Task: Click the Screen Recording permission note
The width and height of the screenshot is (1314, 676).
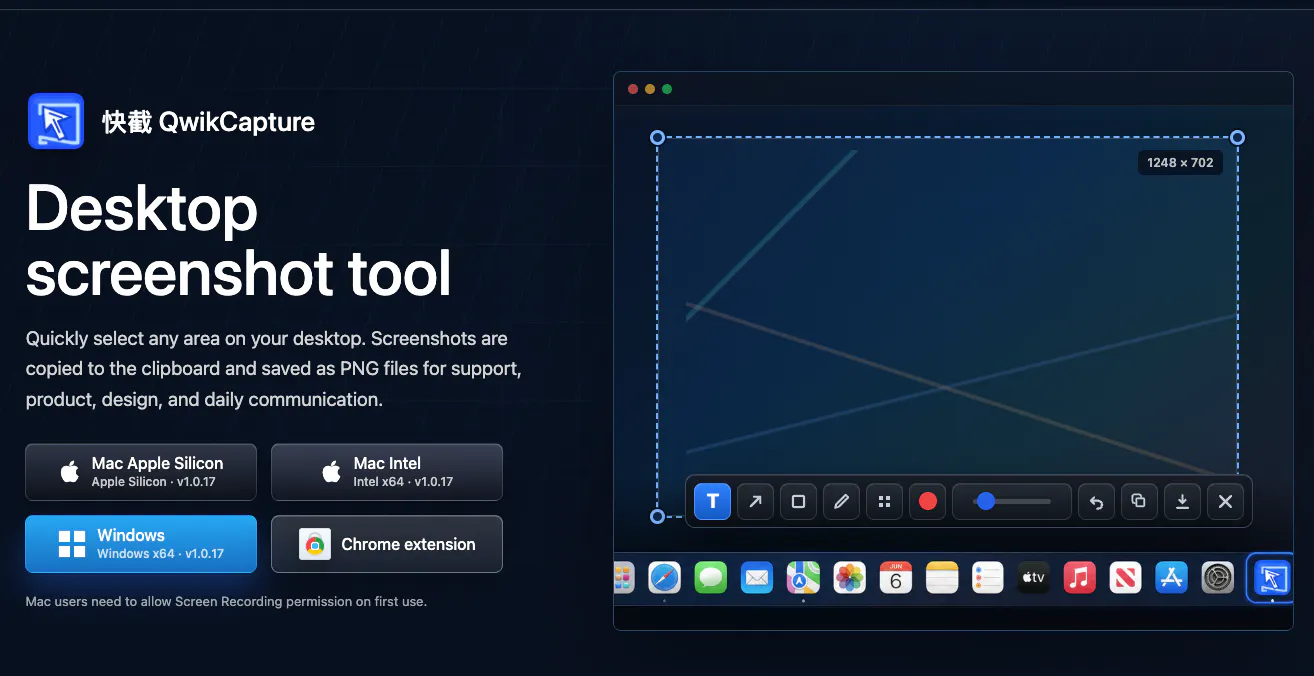Action: (226, 602)
